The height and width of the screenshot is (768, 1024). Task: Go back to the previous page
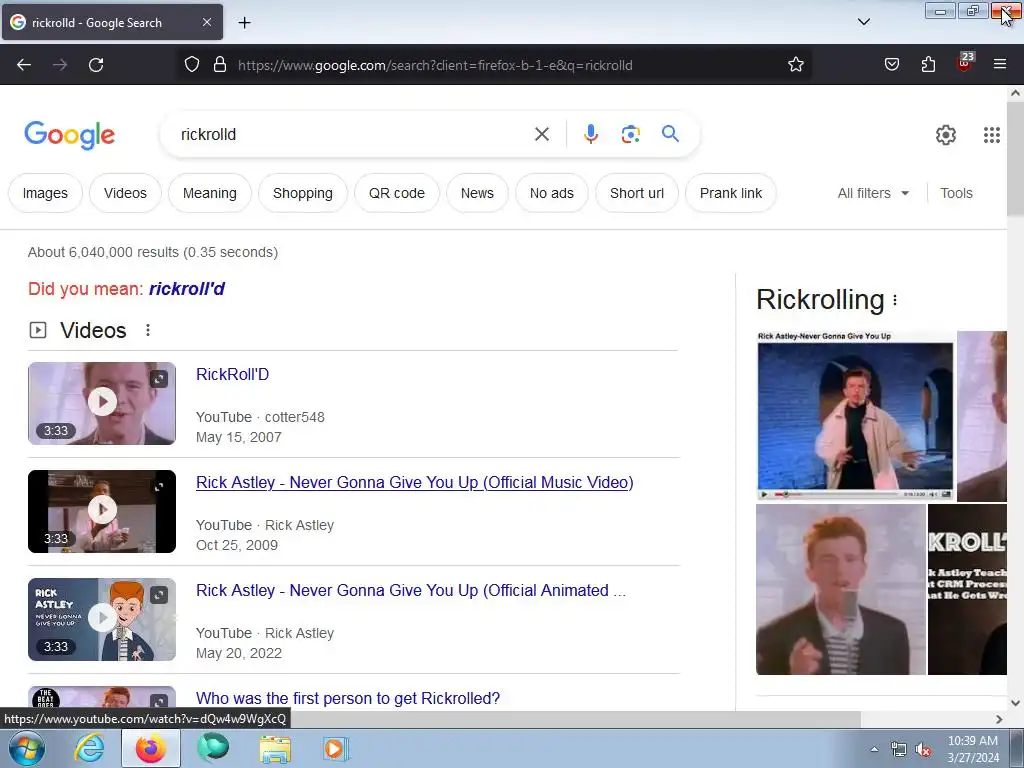[x=24, y=65]
